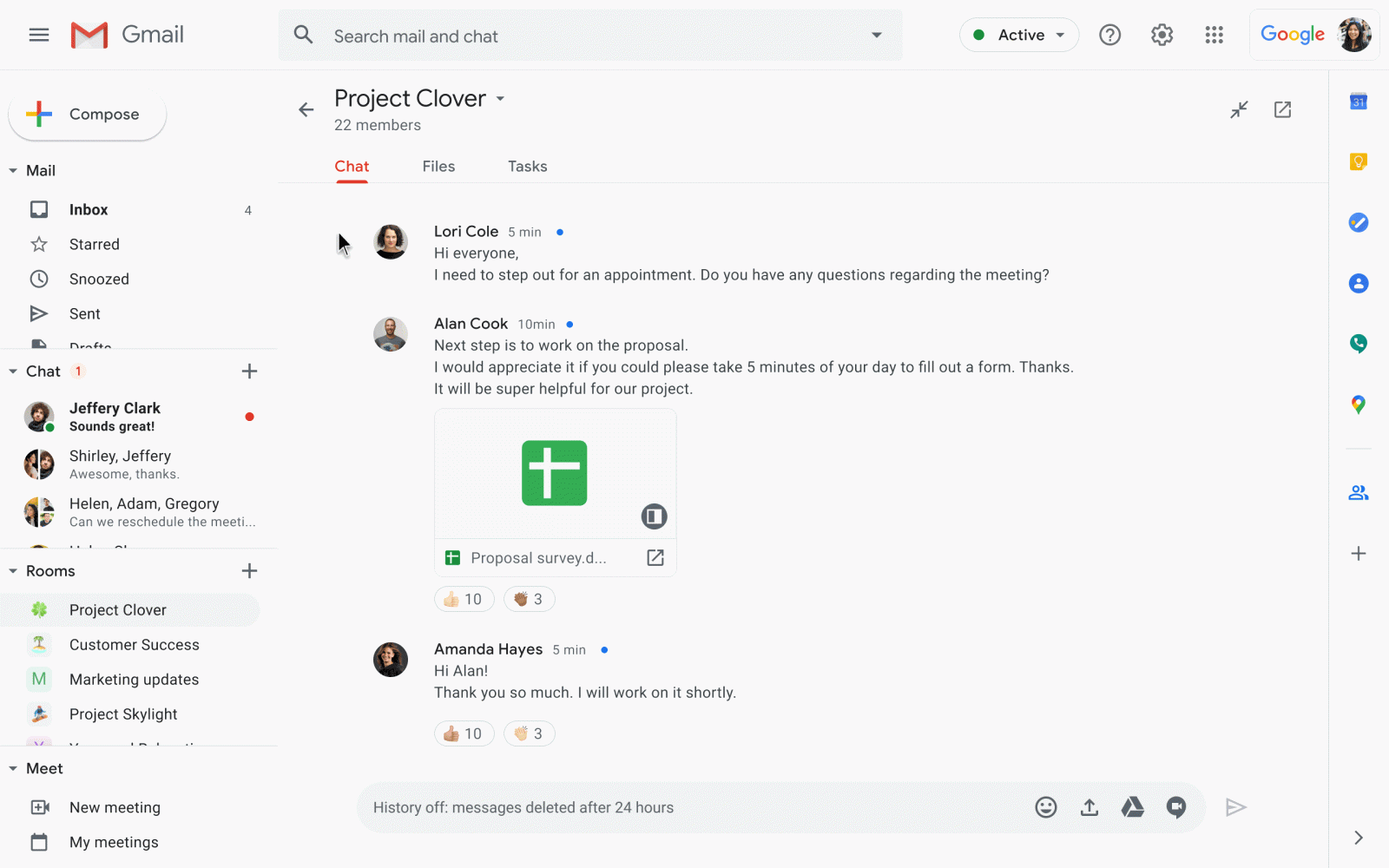Attach a file from Google Drive
The height and width of the screenshot is (868, 1389).
point(1132,806)
